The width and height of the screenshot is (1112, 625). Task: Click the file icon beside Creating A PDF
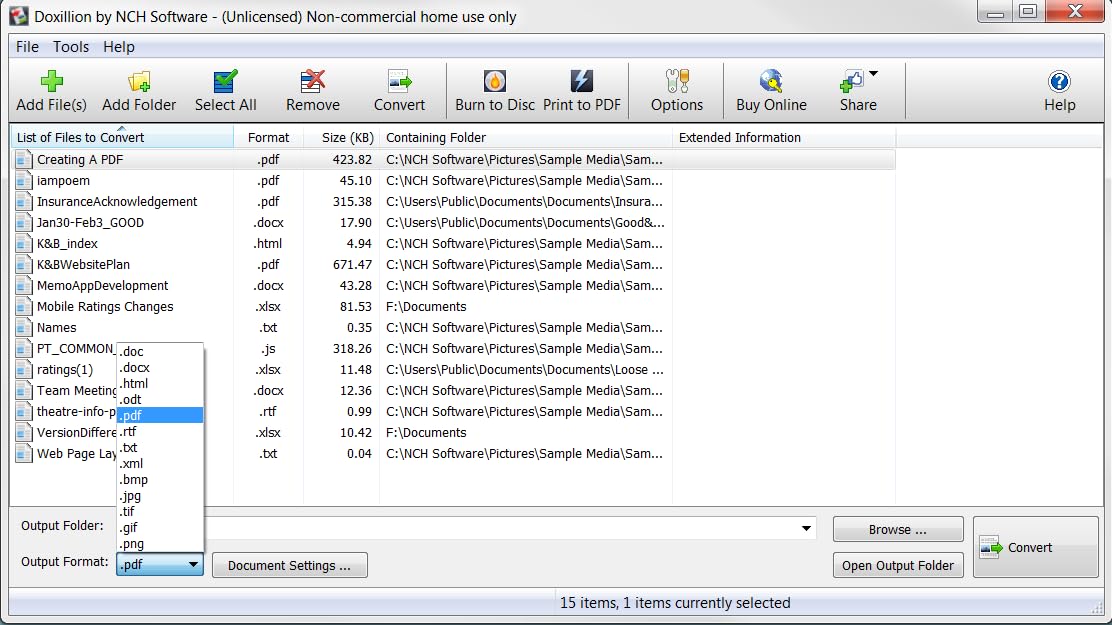(x=23, y=160)
